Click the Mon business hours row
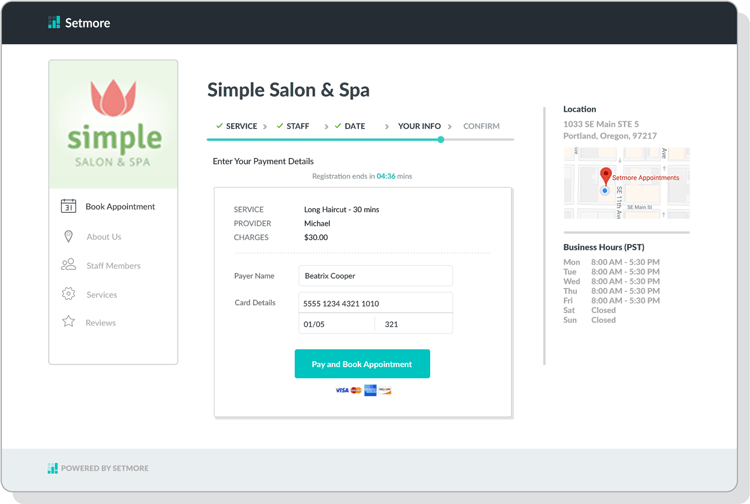Viewport: 750px width, 504px height. (611, 262)
